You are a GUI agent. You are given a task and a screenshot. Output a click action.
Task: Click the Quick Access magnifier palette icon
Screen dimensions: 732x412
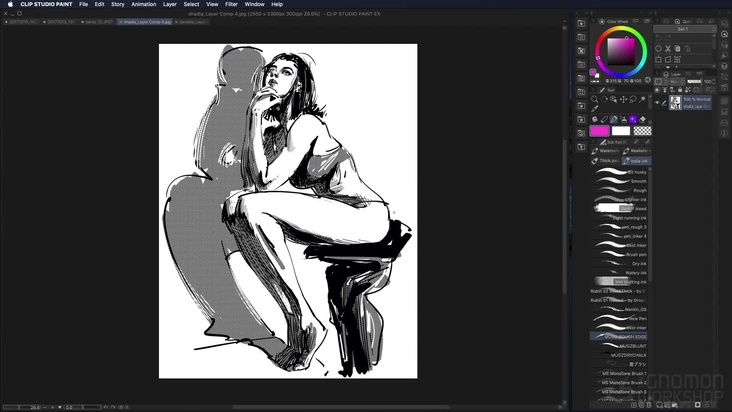click(x=677, y=21)
